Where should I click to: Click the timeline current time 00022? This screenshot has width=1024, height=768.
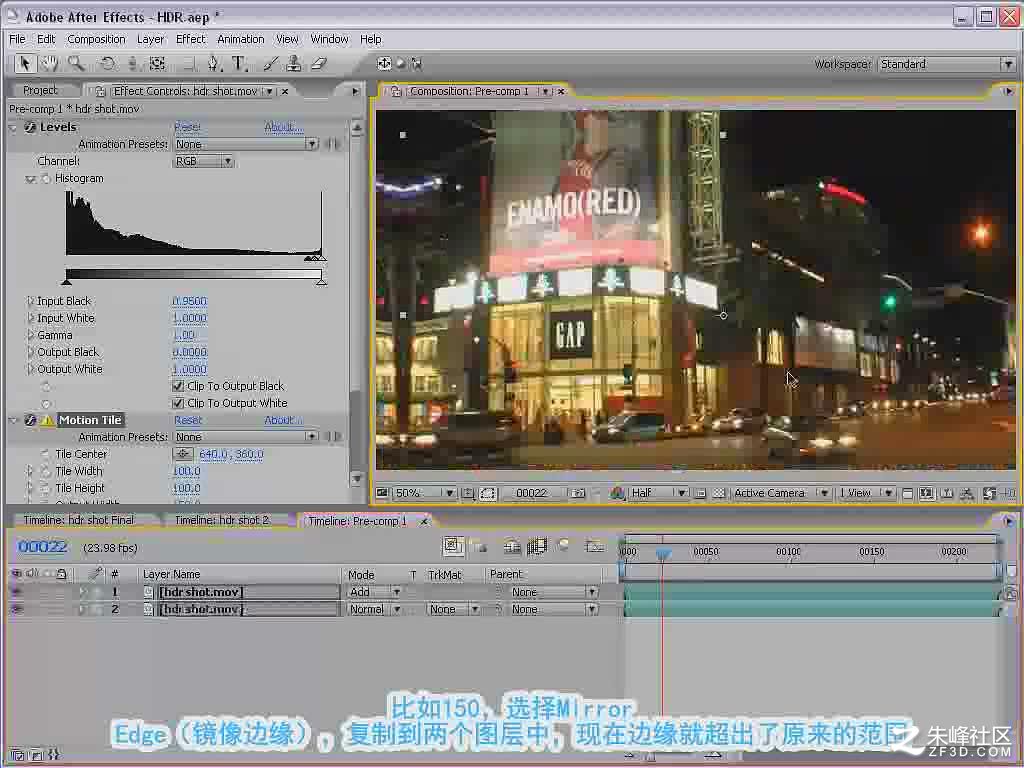pyautogui.click(x=42, y=547)
